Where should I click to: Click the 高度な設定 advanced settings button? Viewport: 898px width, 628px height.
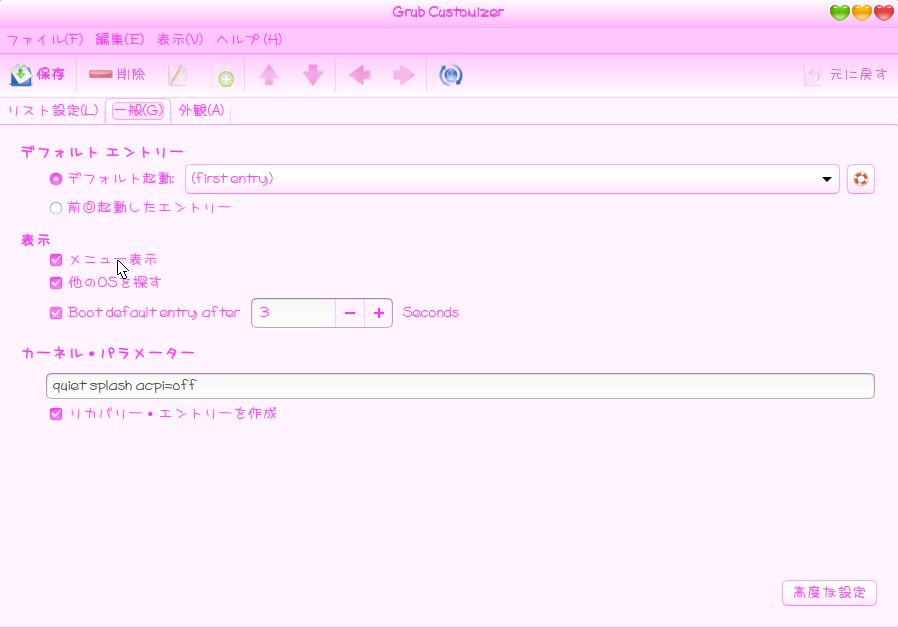(x=829, y=593)
